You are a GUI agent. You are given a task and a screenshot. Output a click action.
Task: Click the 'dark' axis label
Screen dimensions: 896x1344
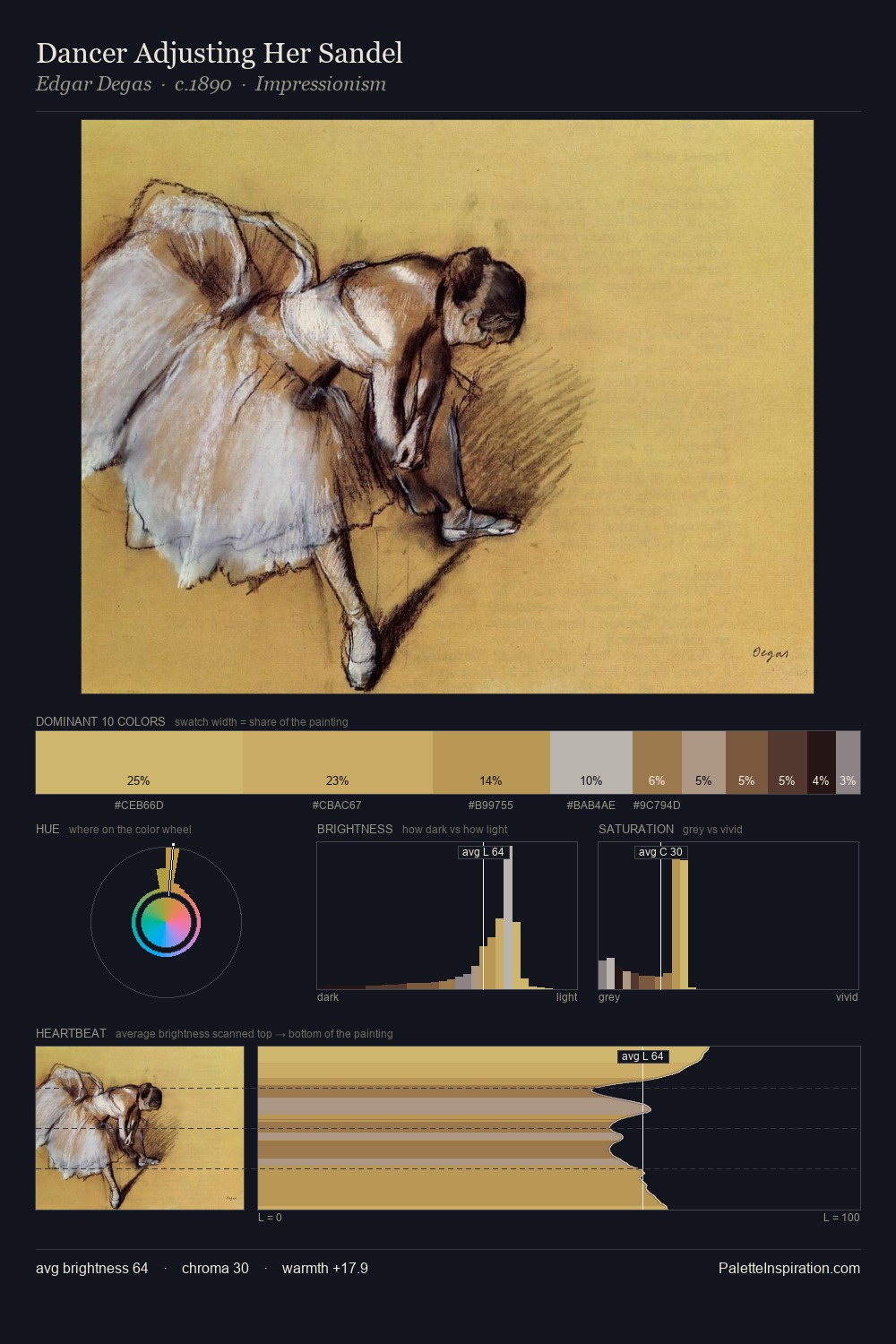328,997
